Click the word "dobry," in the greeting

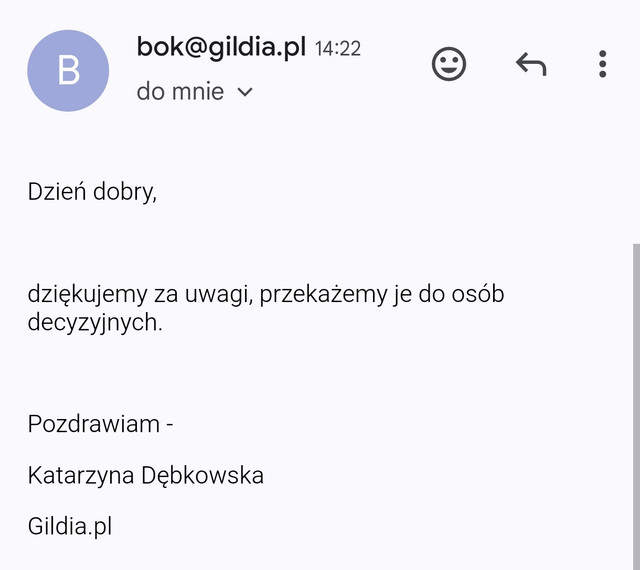pos(126,192)
